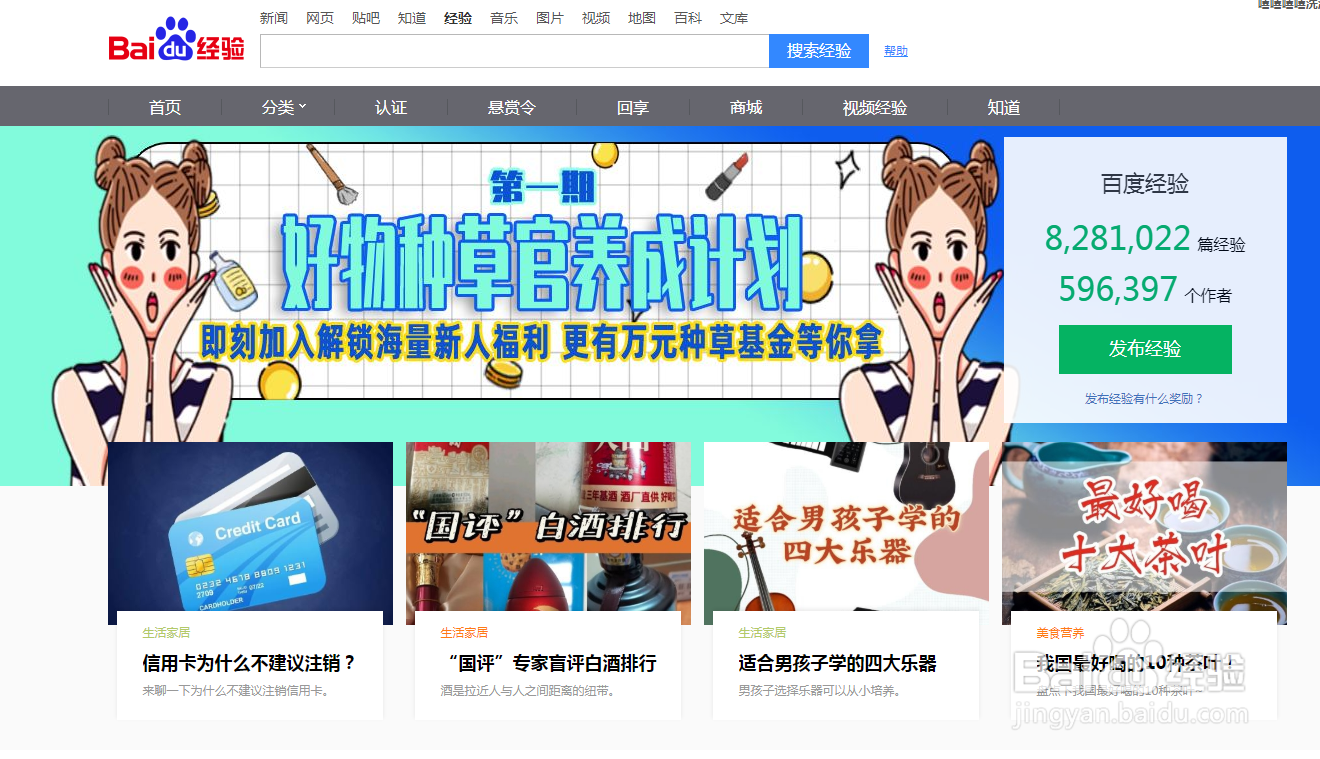Open article "国评"专家盲评白酒排行

548,663
